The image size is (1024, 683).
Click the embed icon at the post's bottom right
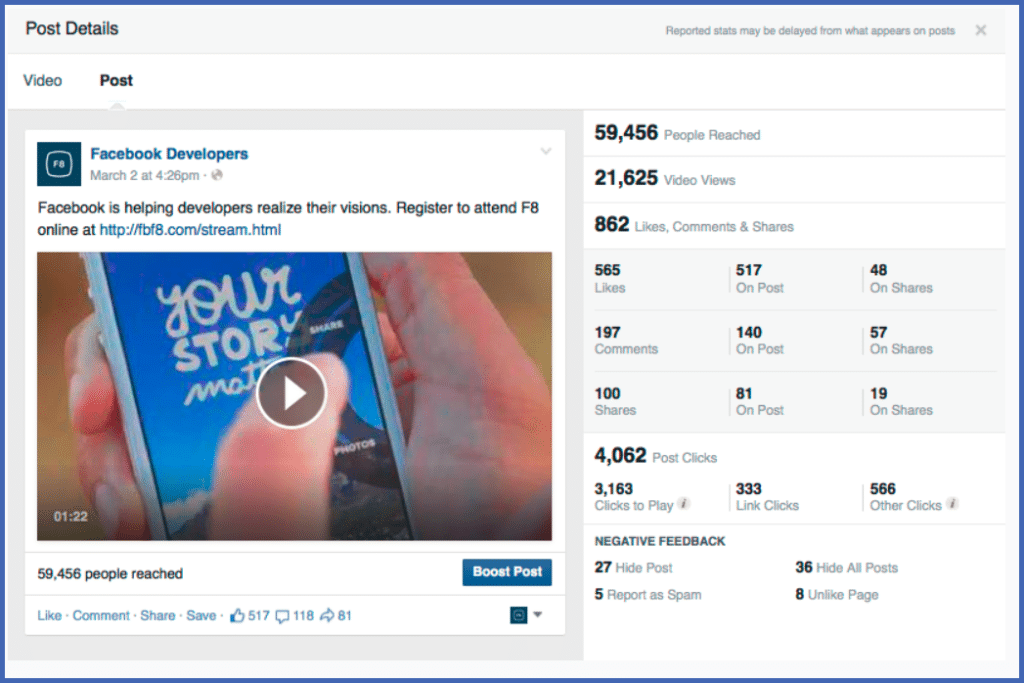(x=519, y=615)
